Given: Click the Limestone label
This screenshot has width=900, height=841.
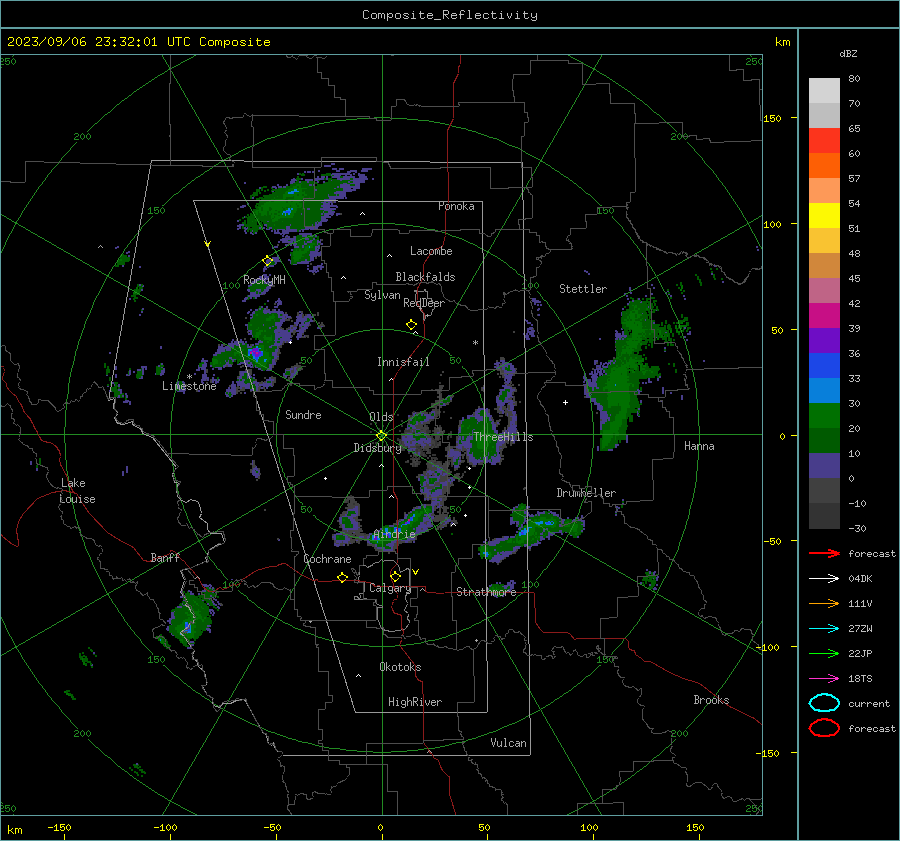Looking at the screenshot, I should tap(189, 386).
